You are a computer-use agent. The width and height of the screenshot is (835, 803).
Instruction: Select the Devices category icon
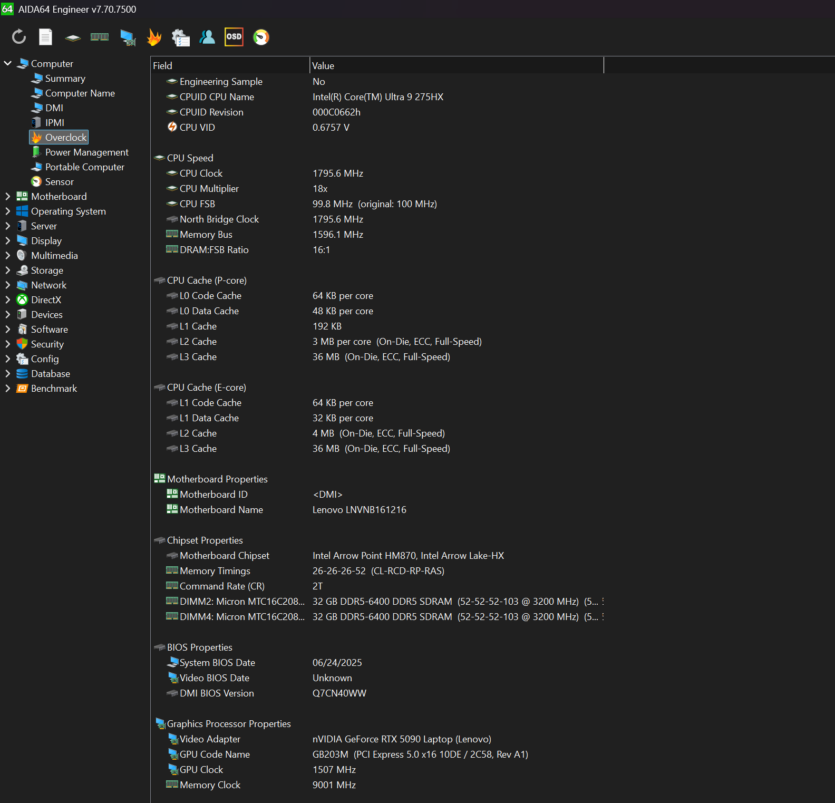pyautogui.click(x=22, y=315)
